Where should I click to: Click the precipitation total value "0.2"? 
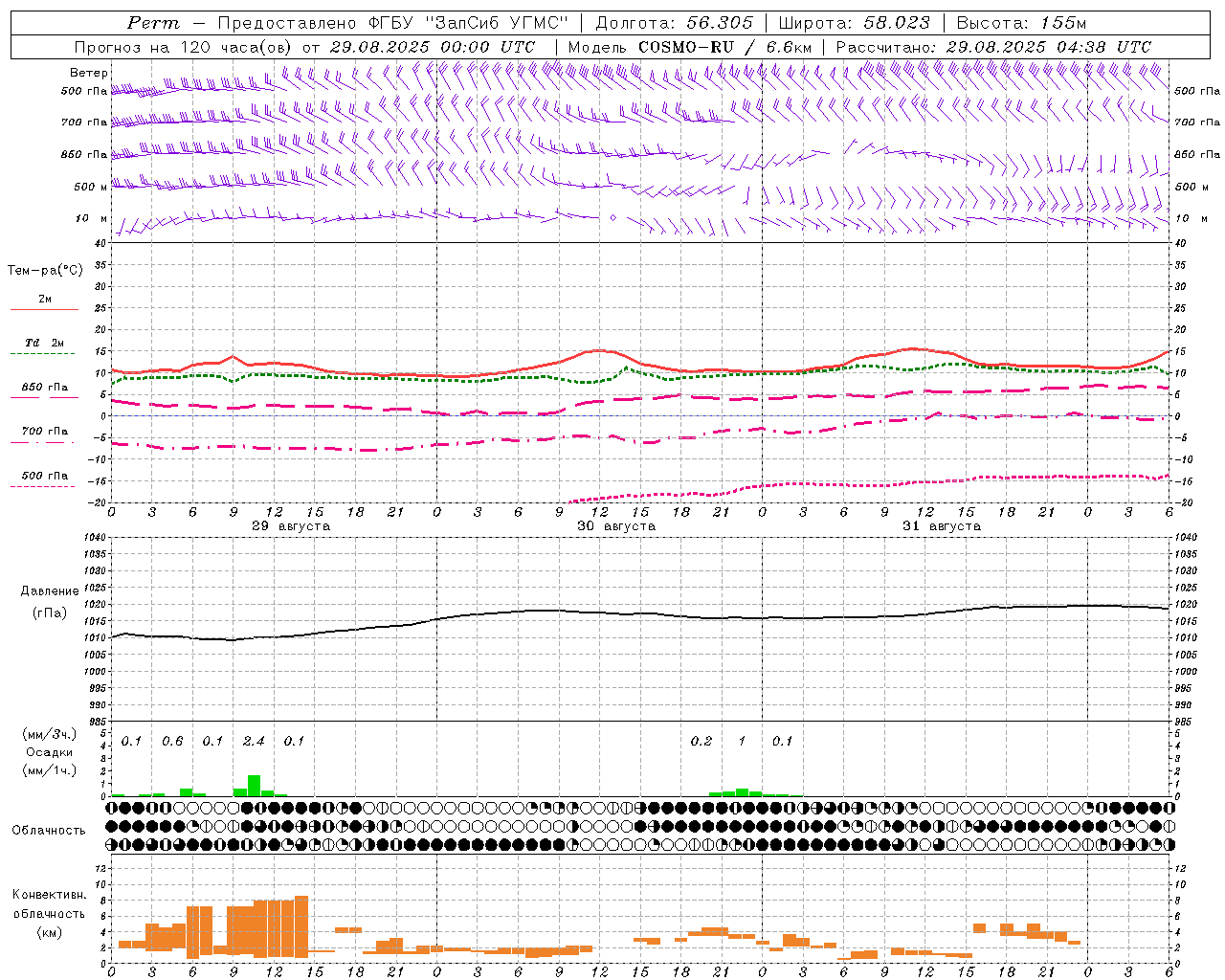(x=702, y=741)
